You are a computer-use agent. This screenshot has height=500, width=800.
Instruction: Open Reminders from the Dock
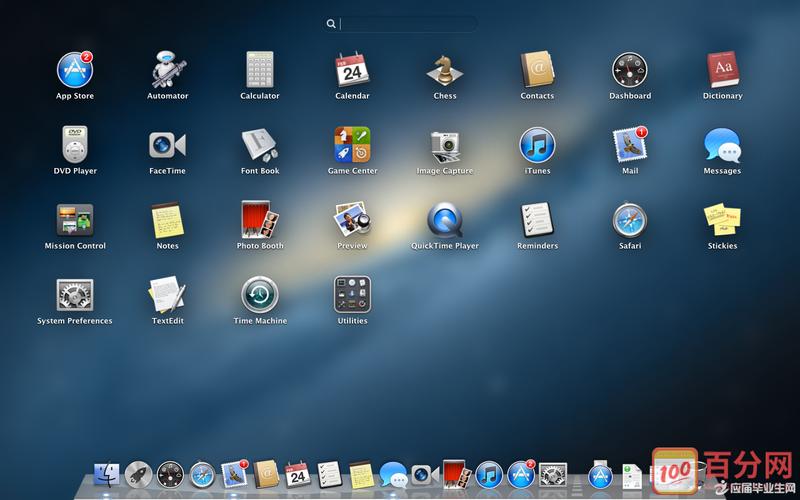330,474
